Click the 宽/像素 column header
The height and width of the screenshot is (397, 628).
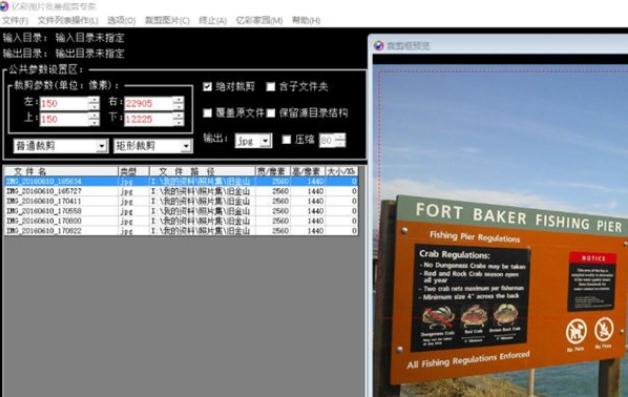click(x=272, y=171)
